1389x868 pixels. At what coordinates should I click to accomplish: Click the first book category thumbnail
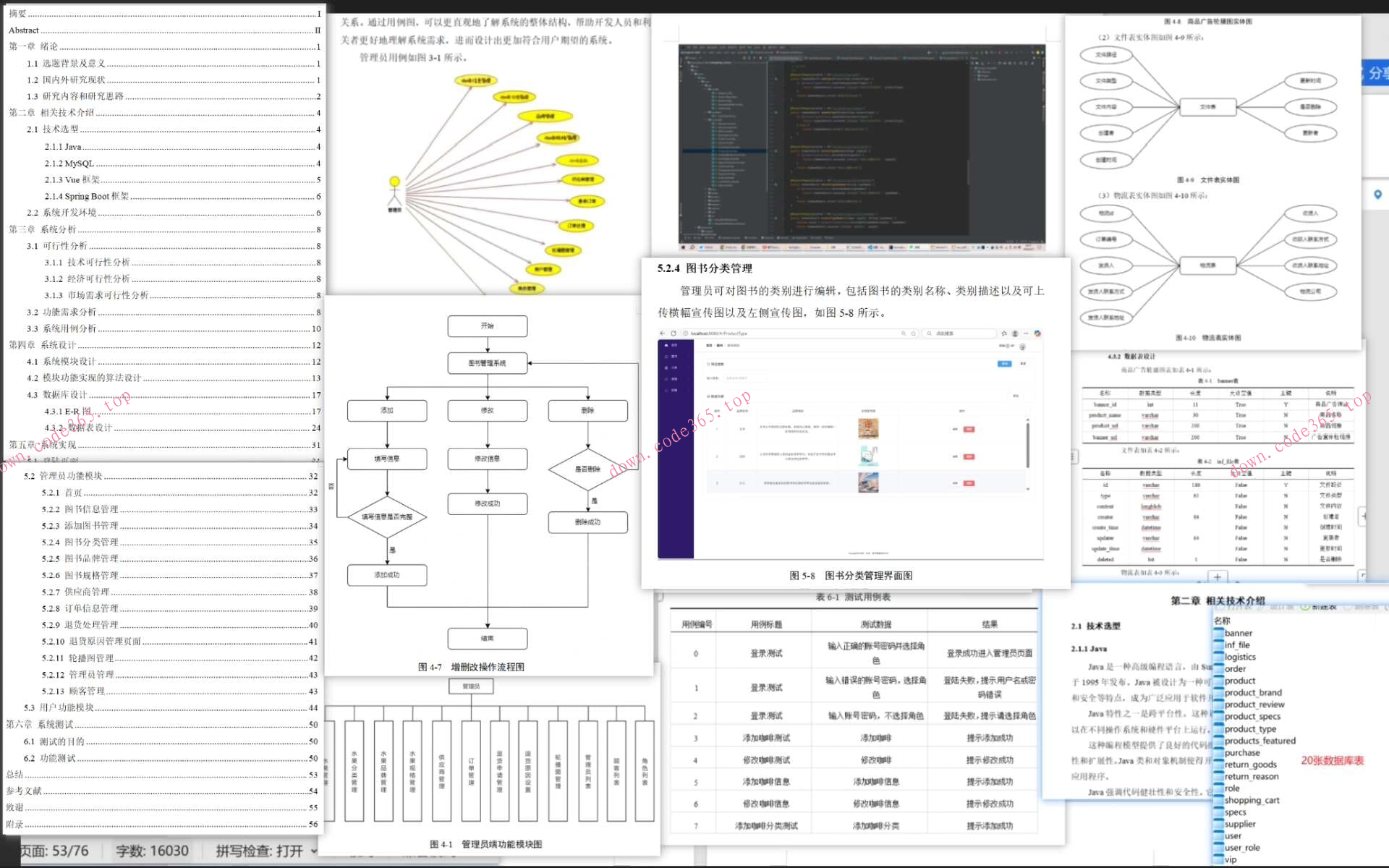coord(868,428)
